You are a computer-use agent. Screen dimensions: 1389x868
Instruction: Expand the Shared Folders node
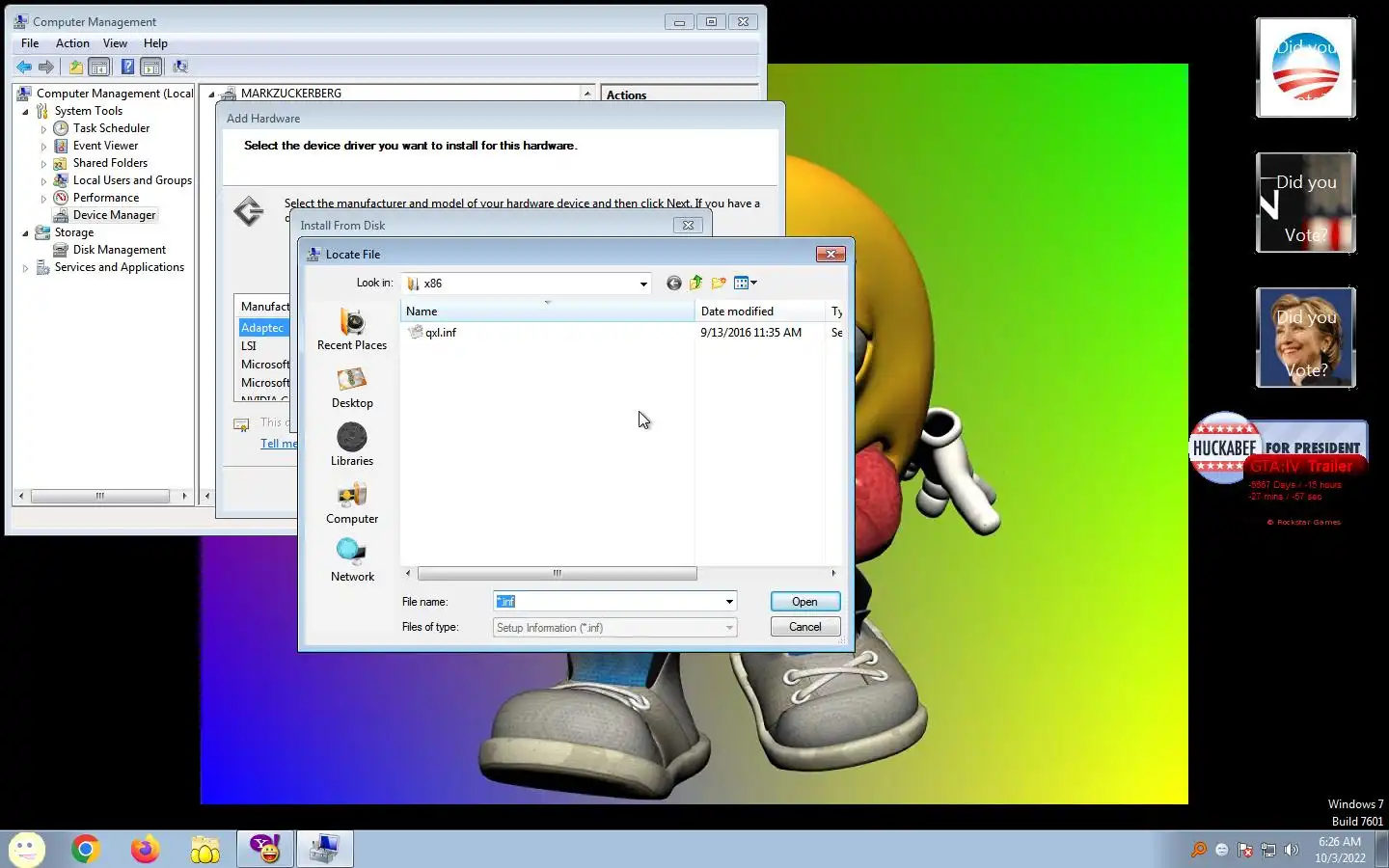pyautogui.click(x=43, y=163)
